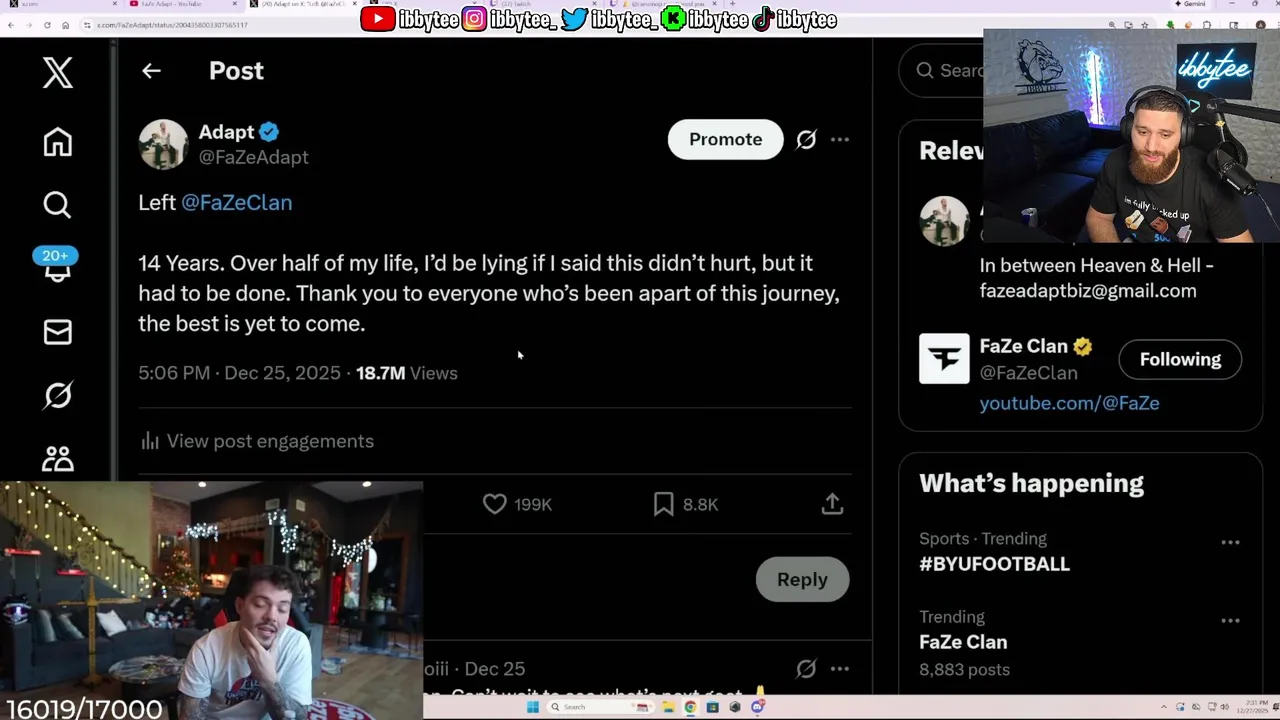Click View post engagements
The image size is (1280, 720).
tap(257, 441)
